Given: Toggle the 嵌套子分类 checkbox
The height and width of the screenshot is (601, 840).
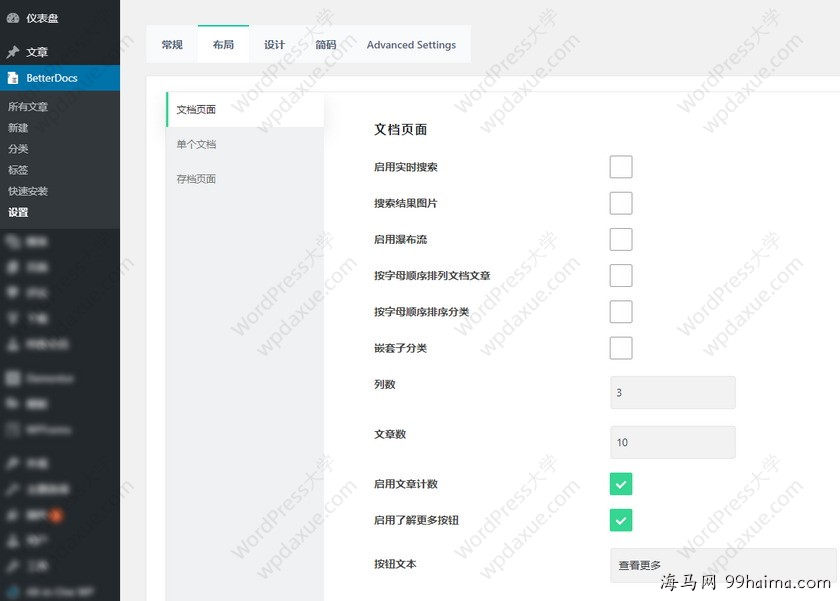Looking at the screenshot, I should click(621, 348).
